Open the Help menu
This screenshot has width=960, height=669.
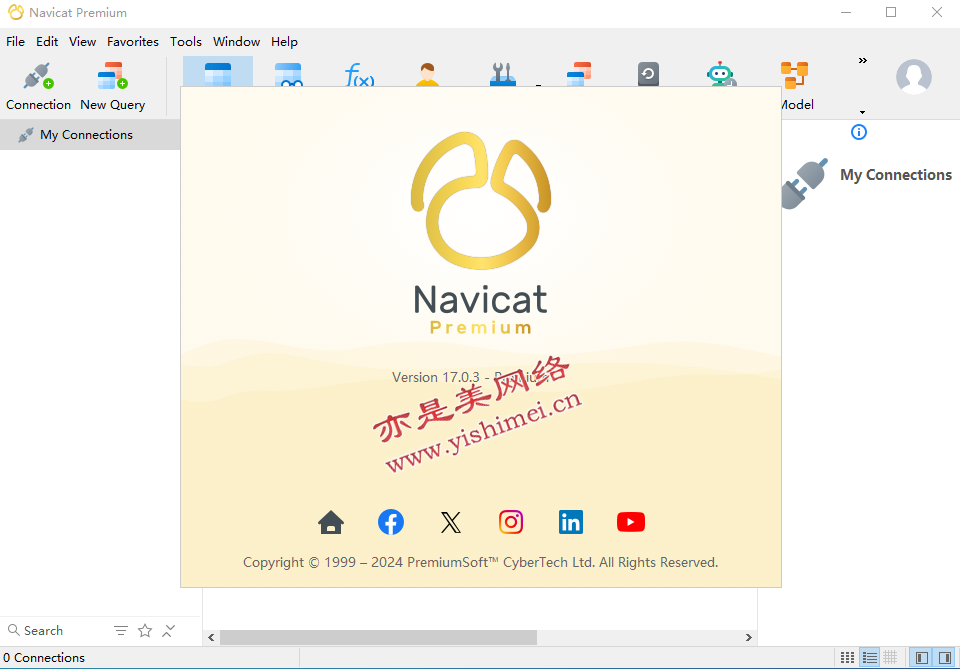(x=285, y=42)
